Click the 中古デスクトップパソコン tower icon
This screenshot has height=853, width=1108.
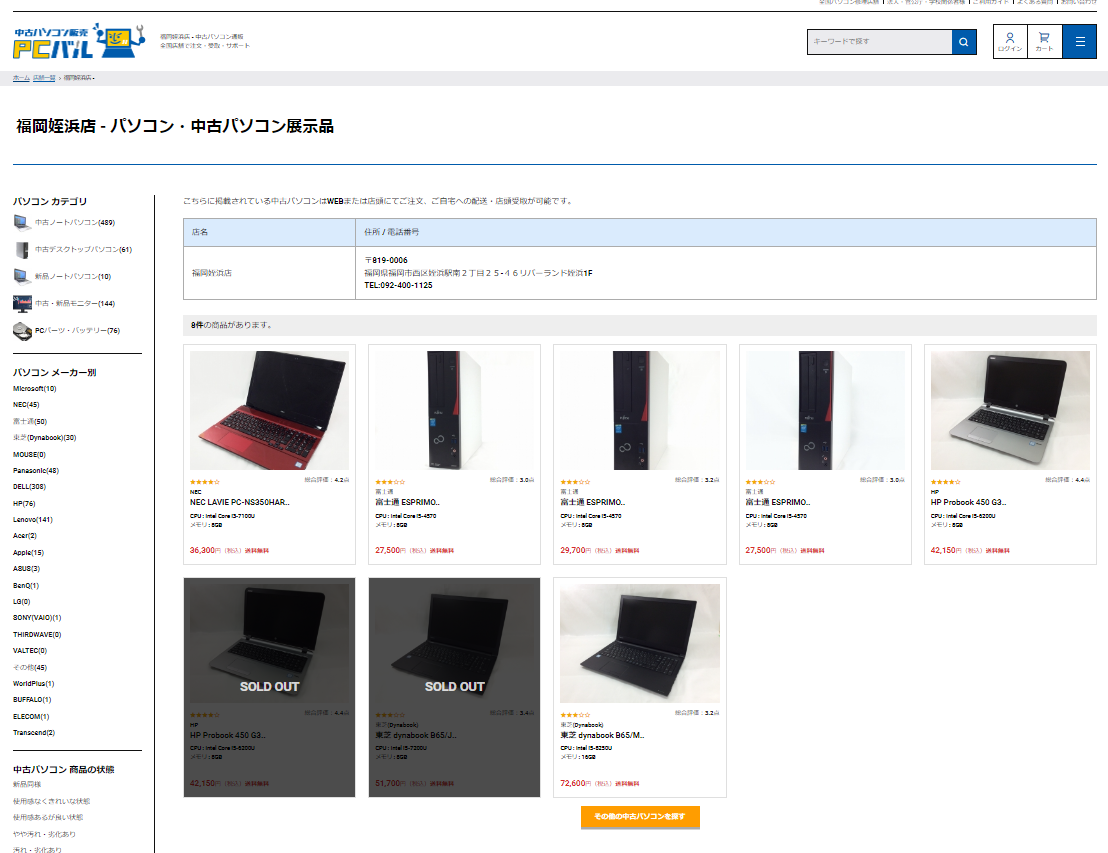click(22, 249)
